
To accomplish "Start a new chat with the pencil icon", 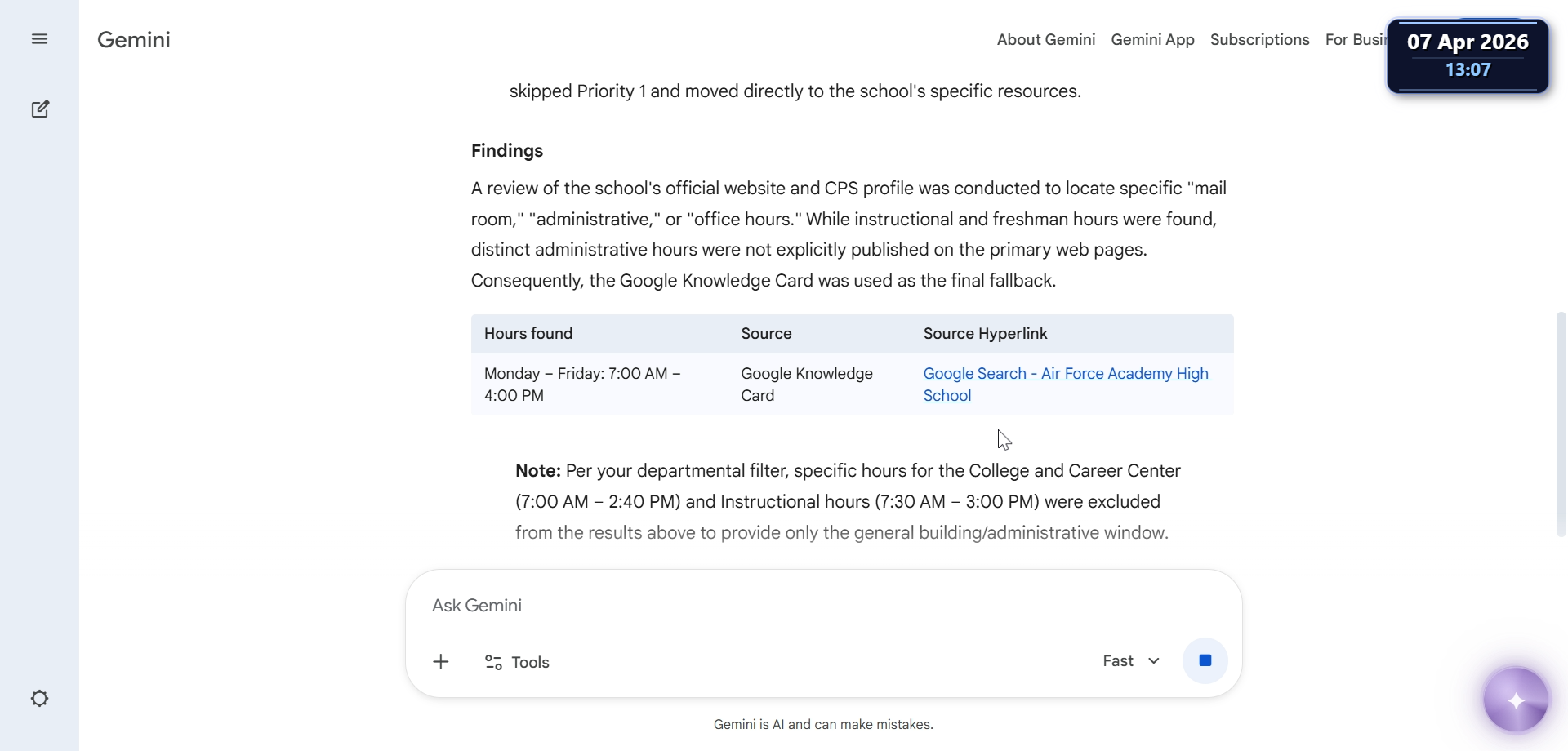I will pos(40,109).
